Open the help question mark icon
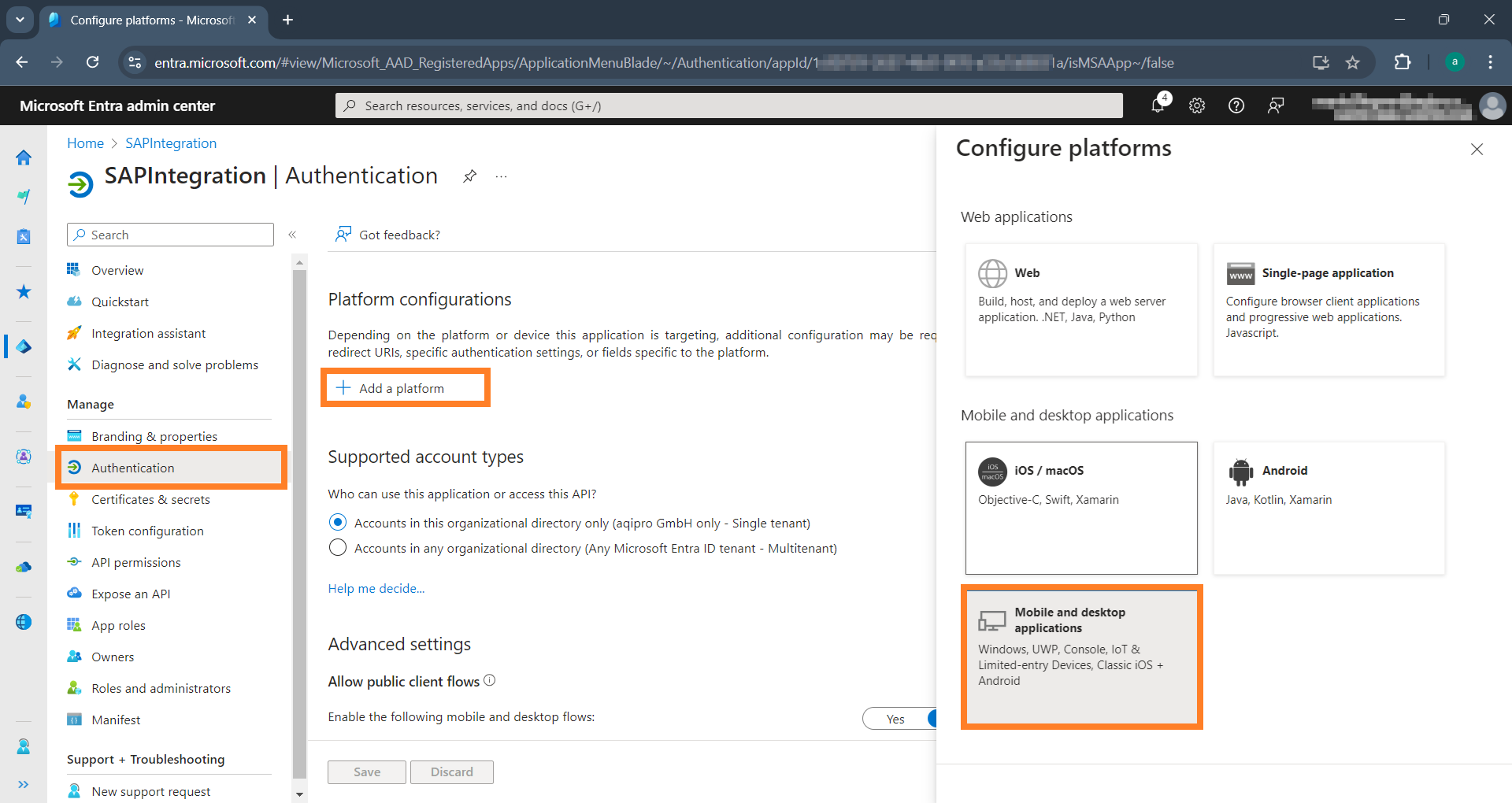1512x803 pixels. click(1236, 105)
